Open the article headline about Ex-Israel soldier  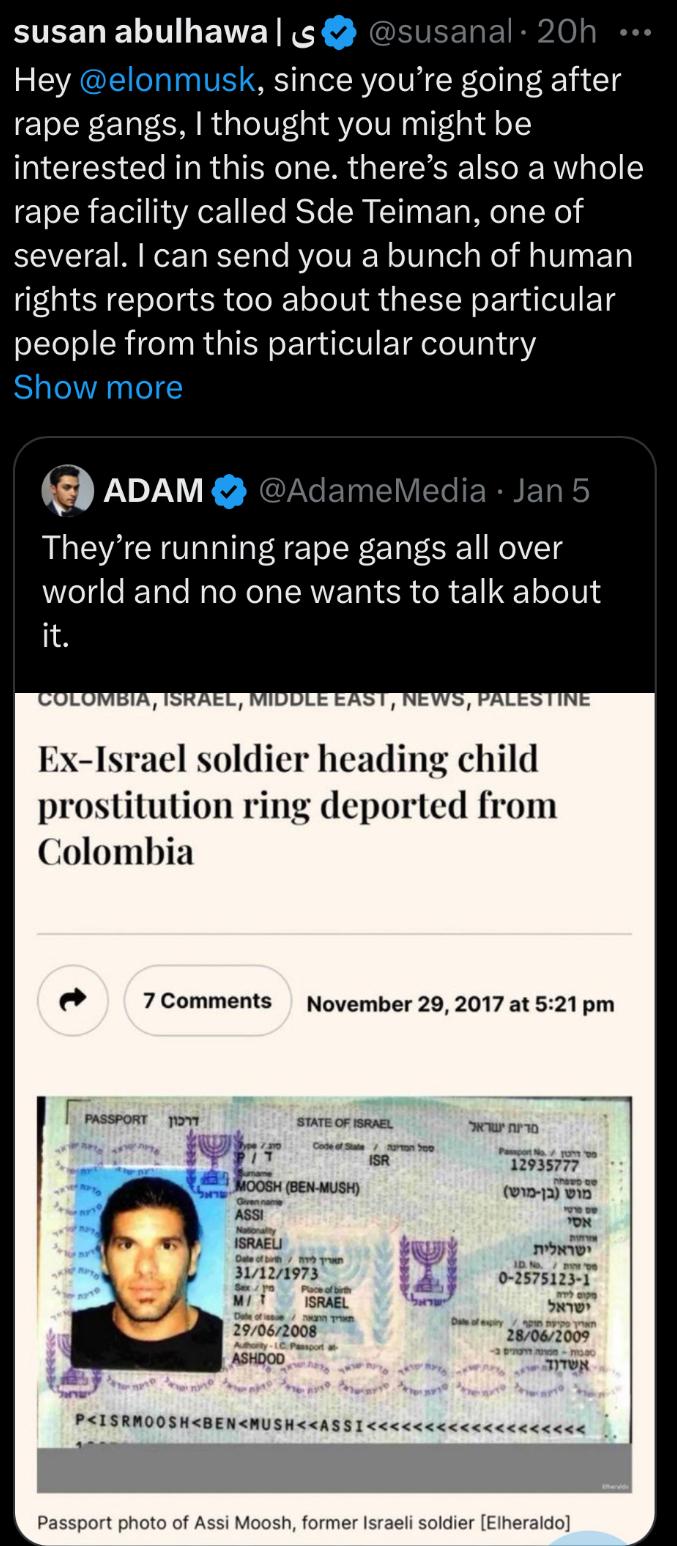pos(297,805)
